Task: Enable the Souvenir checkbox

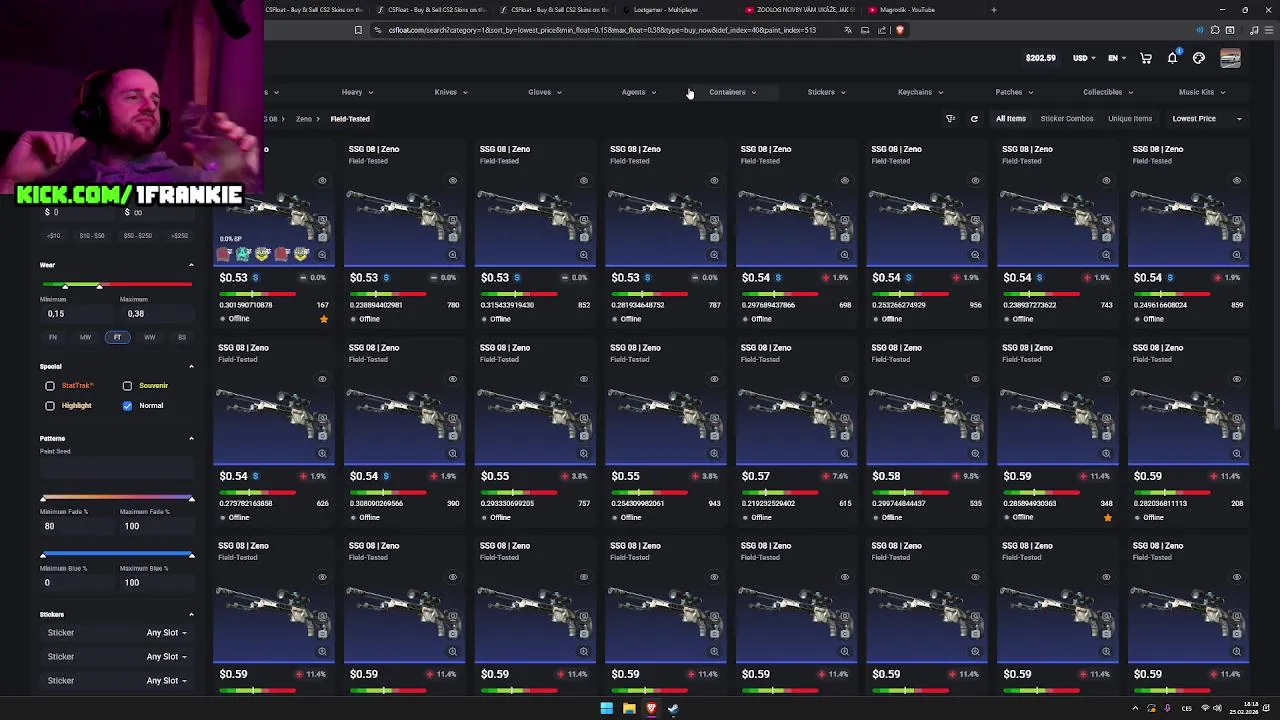Action: click(127, 386)
